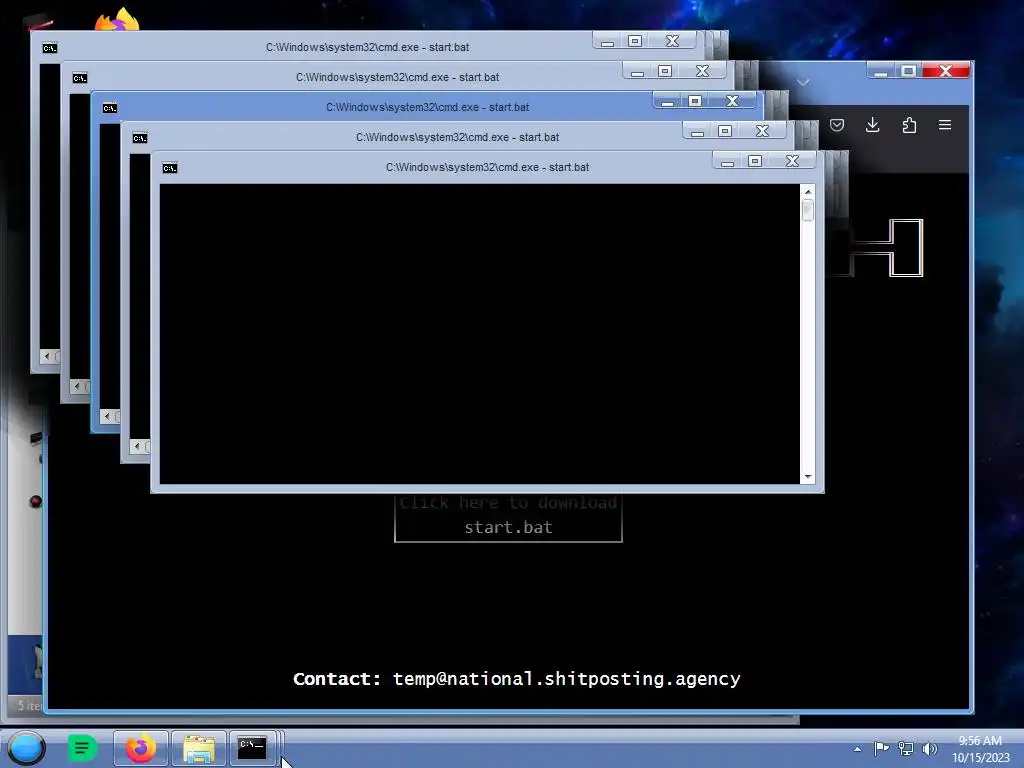The image size is (1024, 768).
Task: Show hidden tray icons arrow
Action: pos(857,749)
